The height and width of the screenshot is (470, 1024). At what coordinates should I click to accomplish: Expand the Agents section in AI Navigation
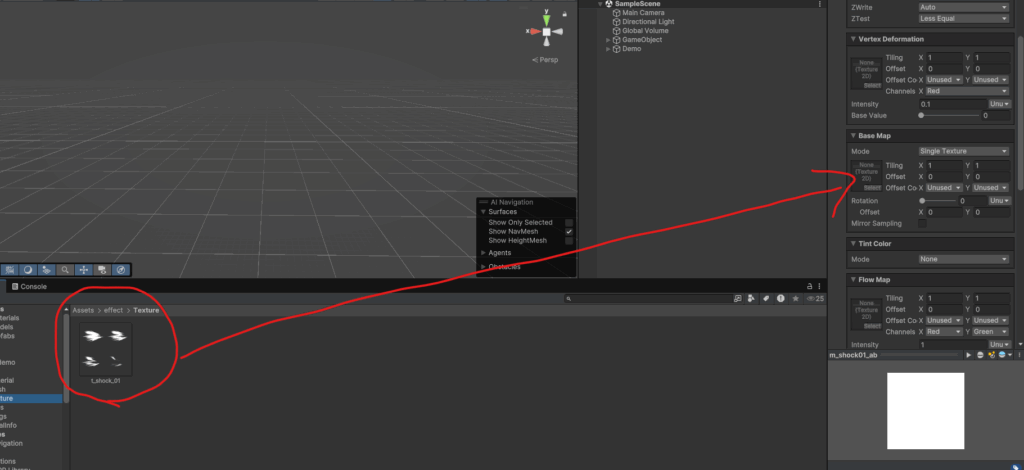[484, 253]
